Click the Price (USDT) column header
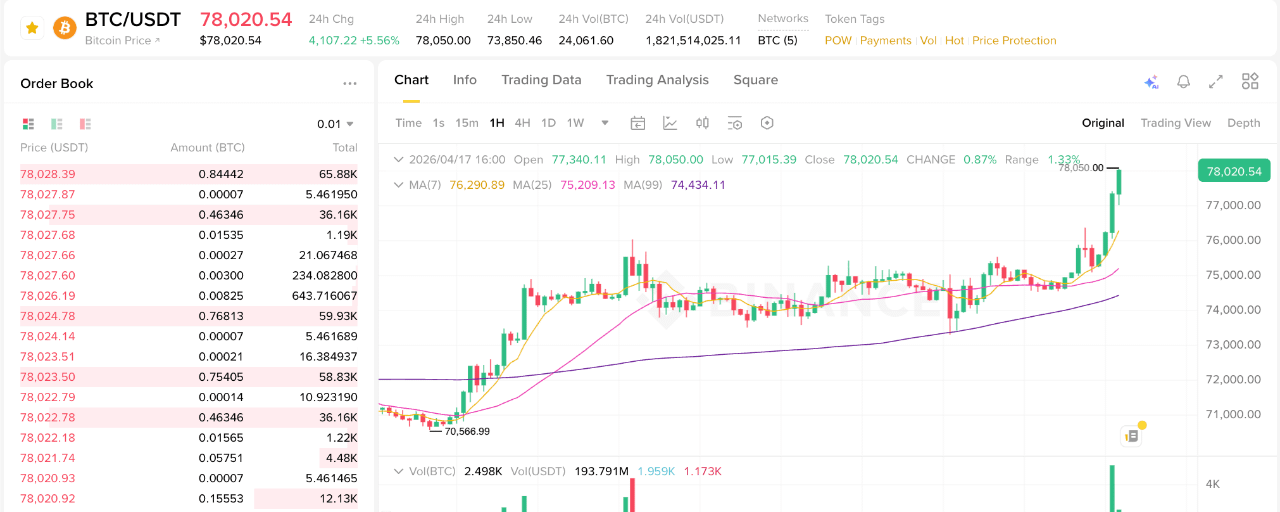The width and height of the screenshot is (1280, 512). click(x=54, y=148)
